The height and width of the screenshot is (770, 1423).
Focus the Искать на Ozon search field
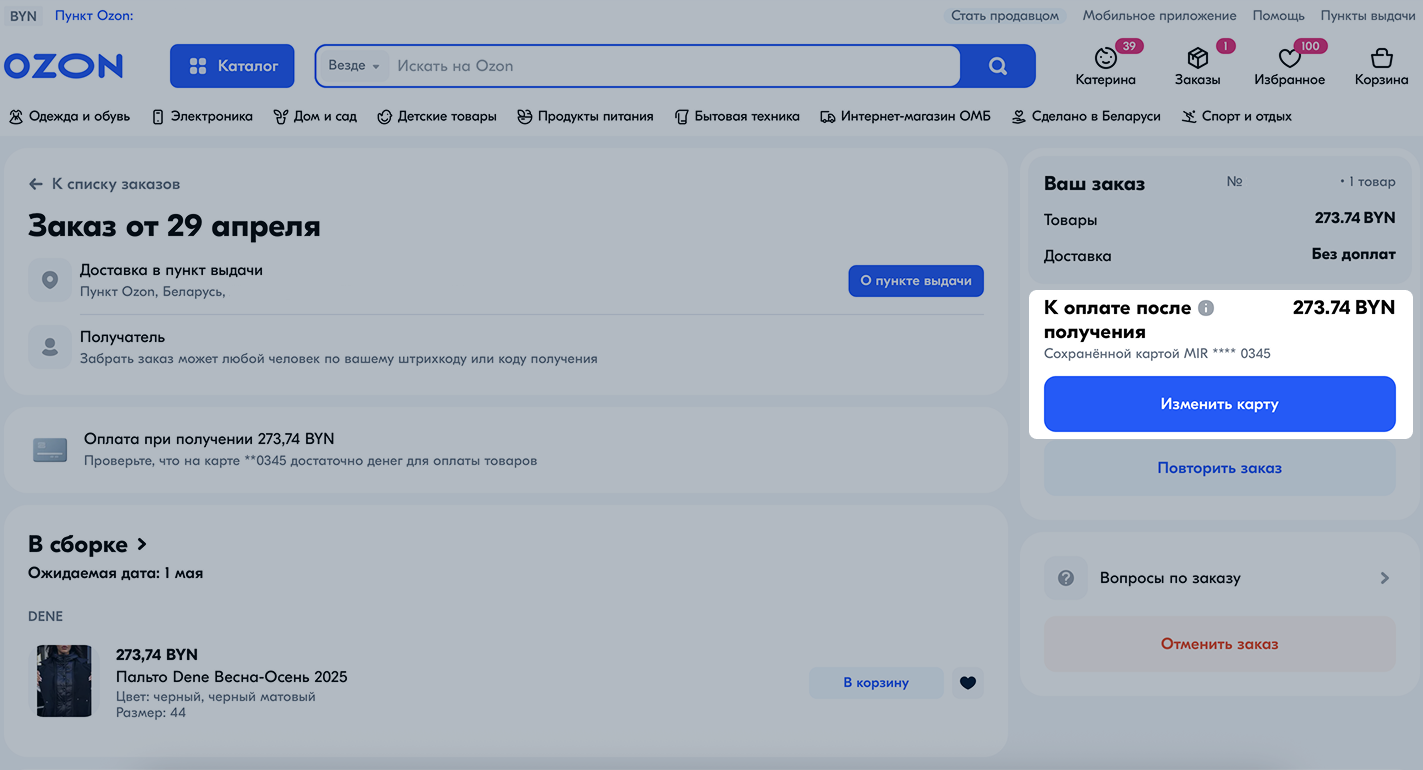coord(675,66)
